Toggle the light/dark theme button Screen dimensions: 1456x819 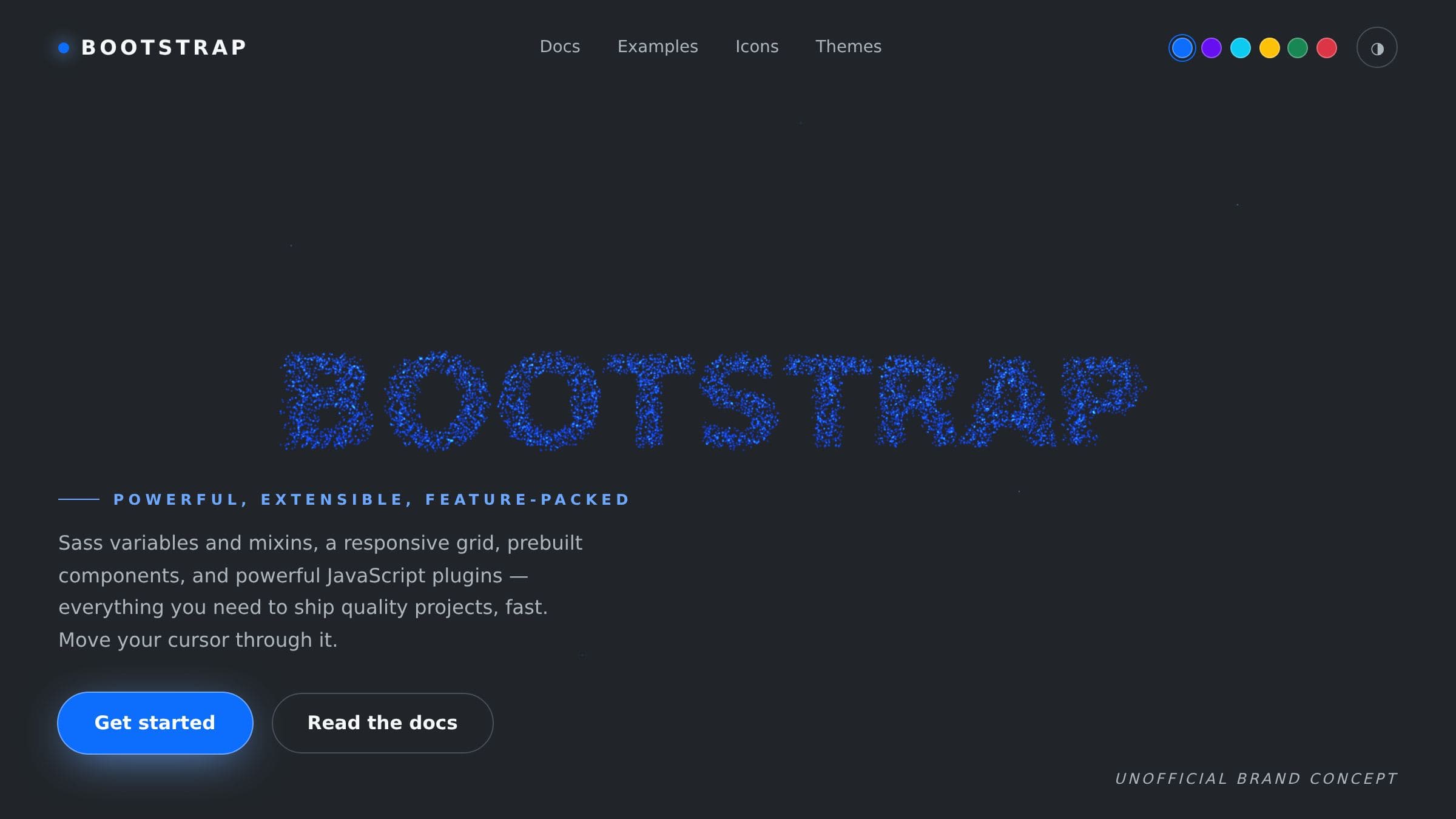pyautogui.click(x=1377, y=48)
